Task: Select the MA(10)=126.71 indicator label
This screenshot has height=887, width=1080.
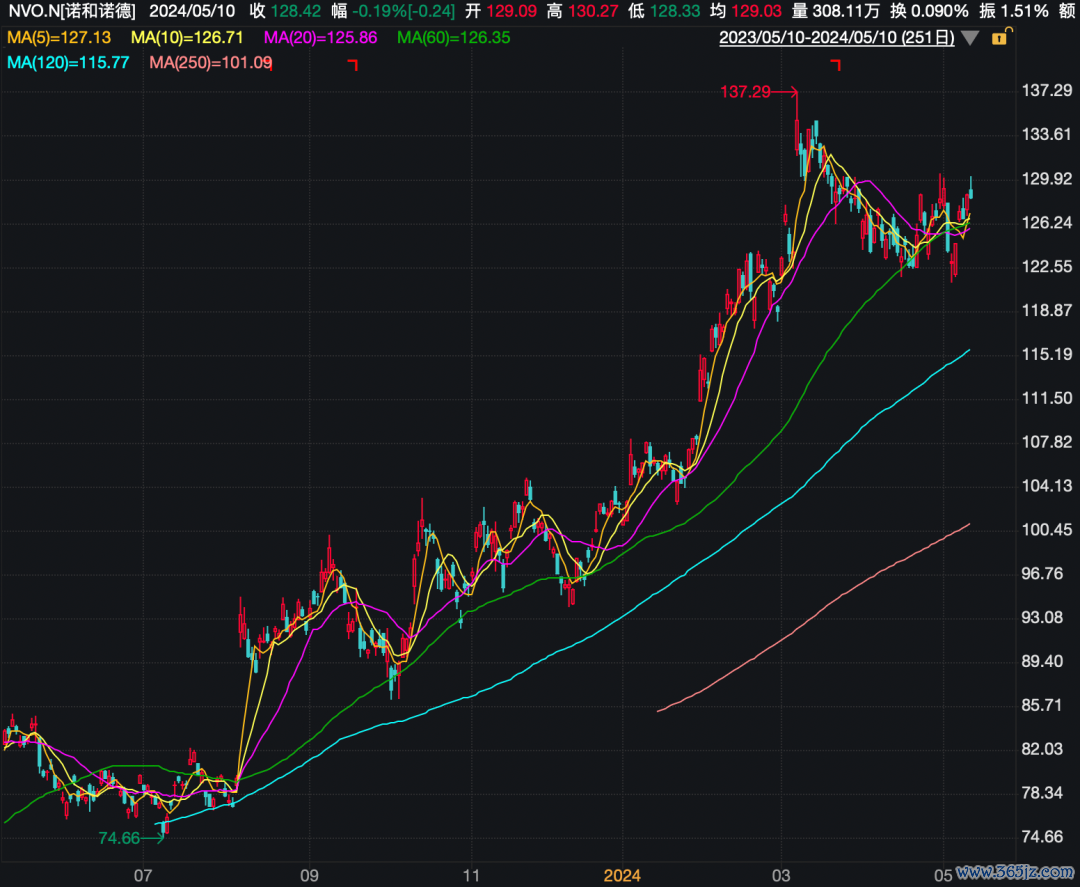Action: [x=189, y=38]
